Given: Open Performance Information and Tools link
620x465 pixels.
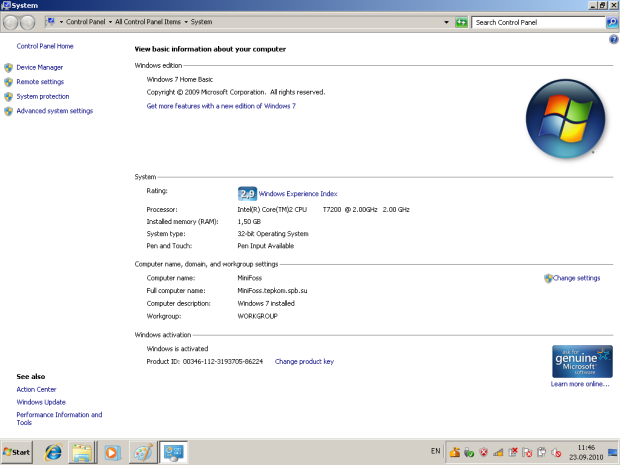Looking at the screenshot, I should pos(59,418).
